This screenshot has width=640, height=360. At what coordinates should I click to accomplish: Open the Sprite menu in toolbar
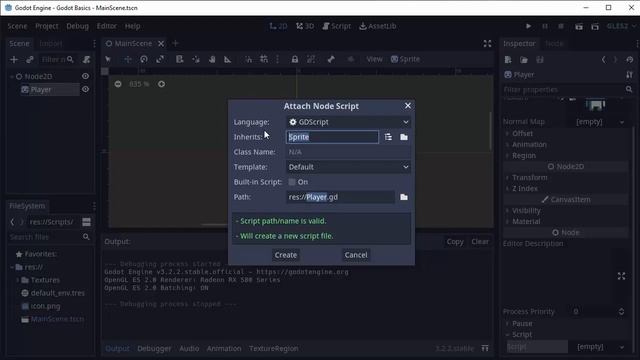[x=405, y=59]
